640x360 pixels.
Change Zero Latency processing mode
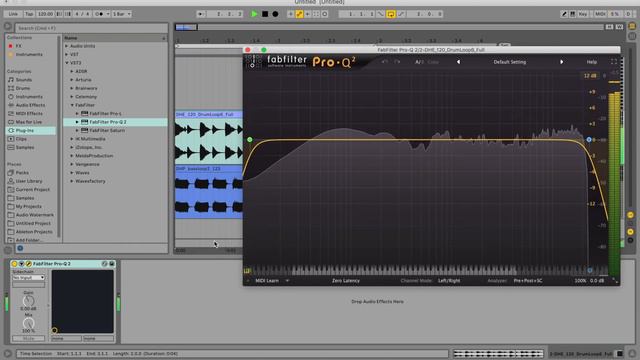coord(346,281)
